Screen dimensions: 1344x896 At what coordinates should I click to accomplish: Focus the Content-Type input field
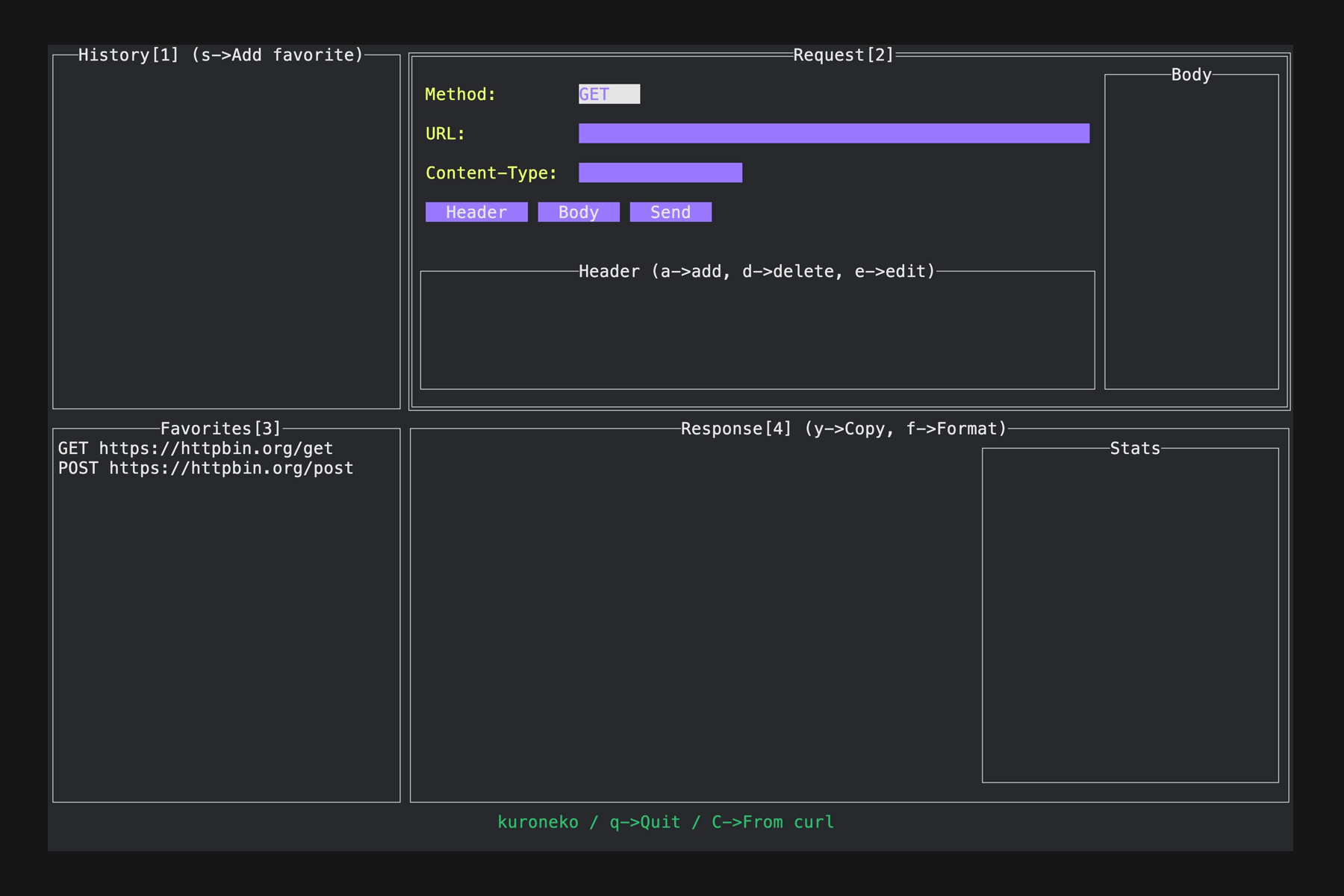(660, 172)
